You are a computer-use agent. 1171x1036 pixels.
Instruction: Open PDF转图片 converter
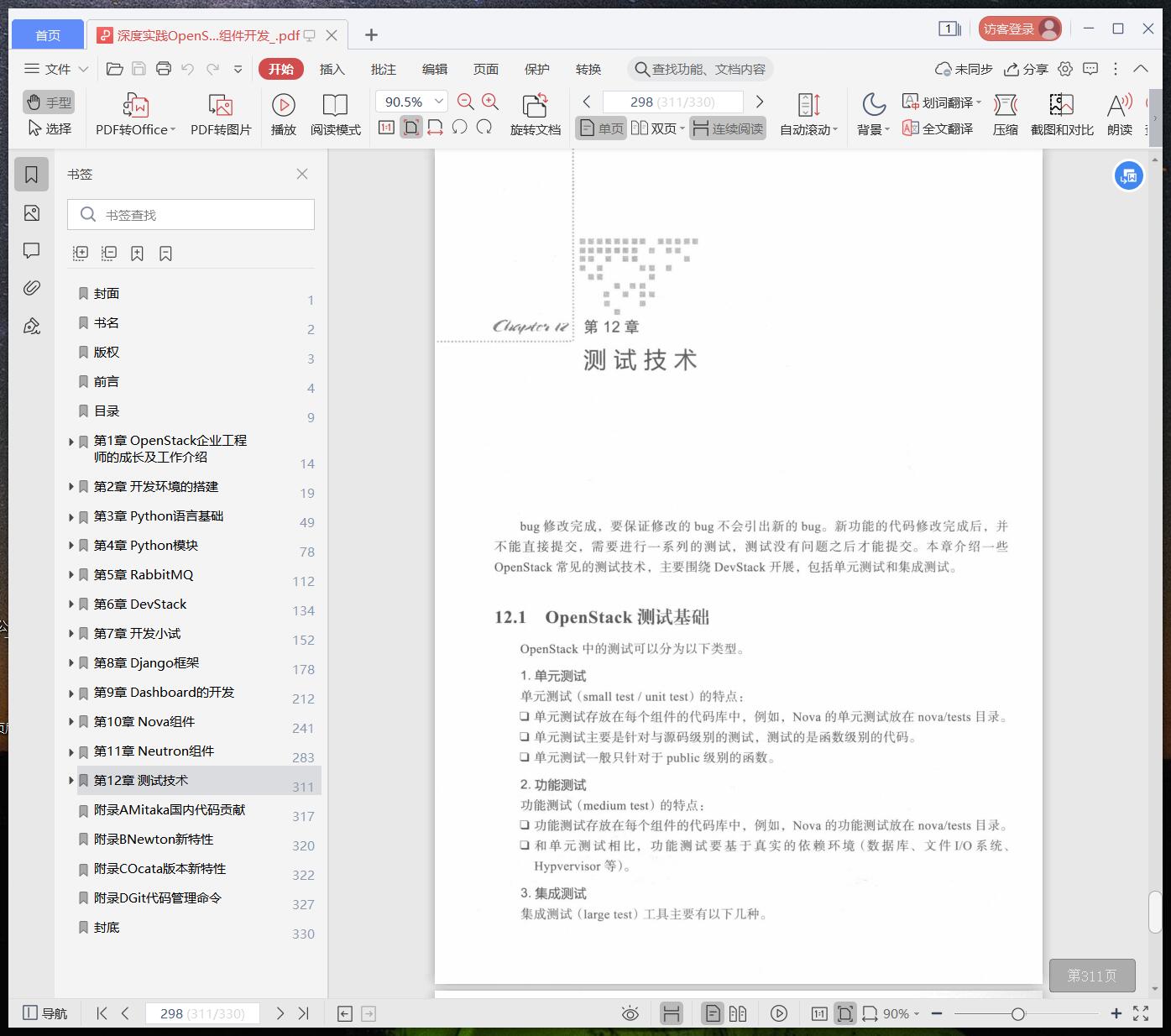(x=221, y=115)
